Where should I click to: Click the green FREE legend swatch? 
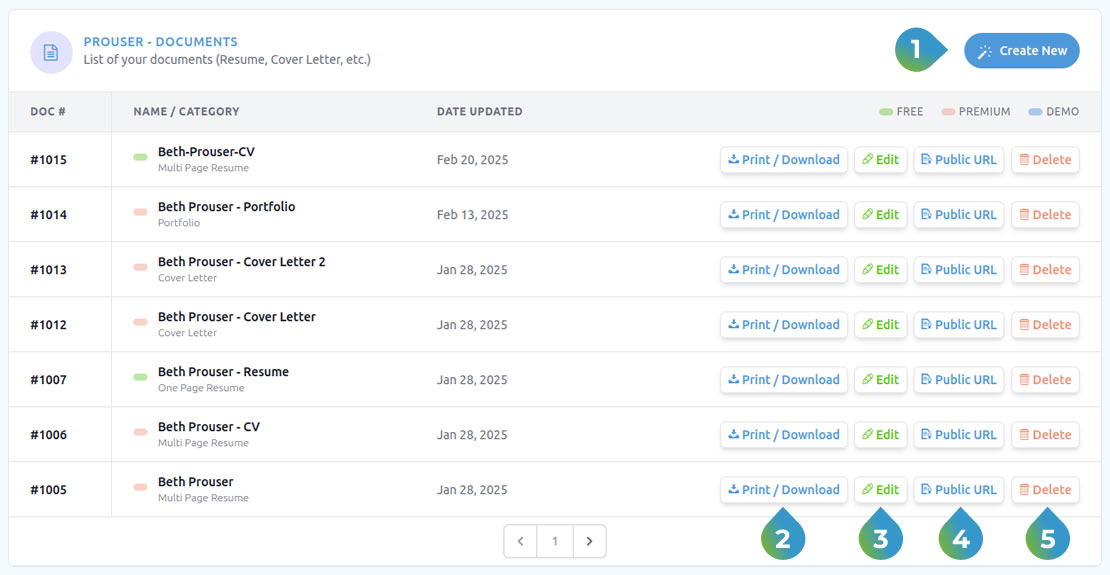tap(885, 112)
